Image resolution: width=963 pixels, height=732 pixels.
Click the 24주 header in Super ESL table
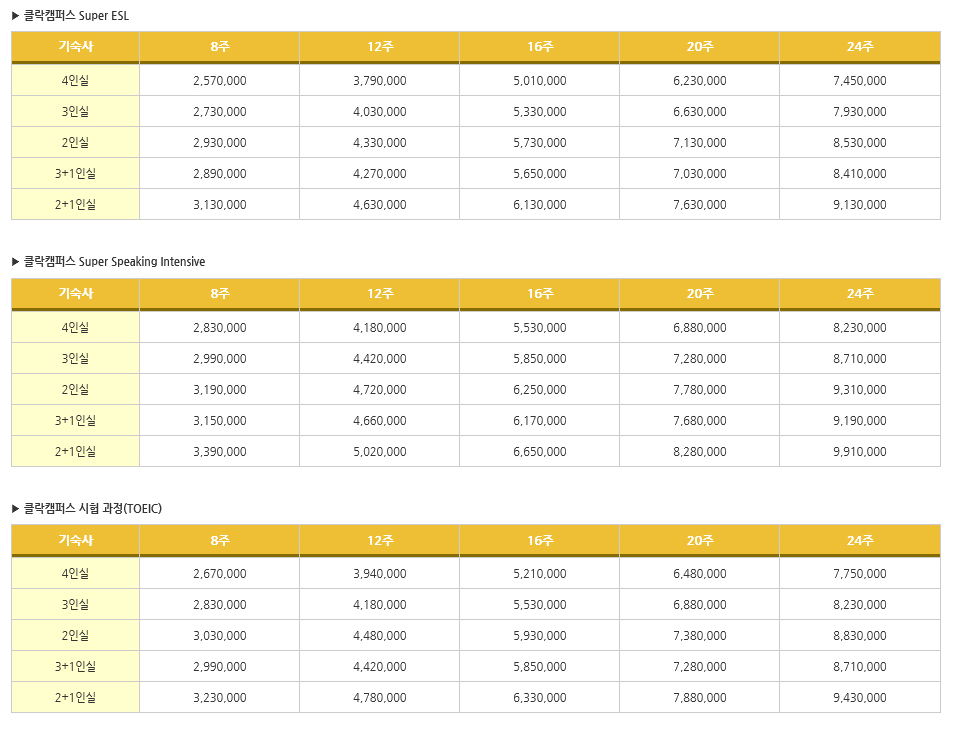click(860, 47)
